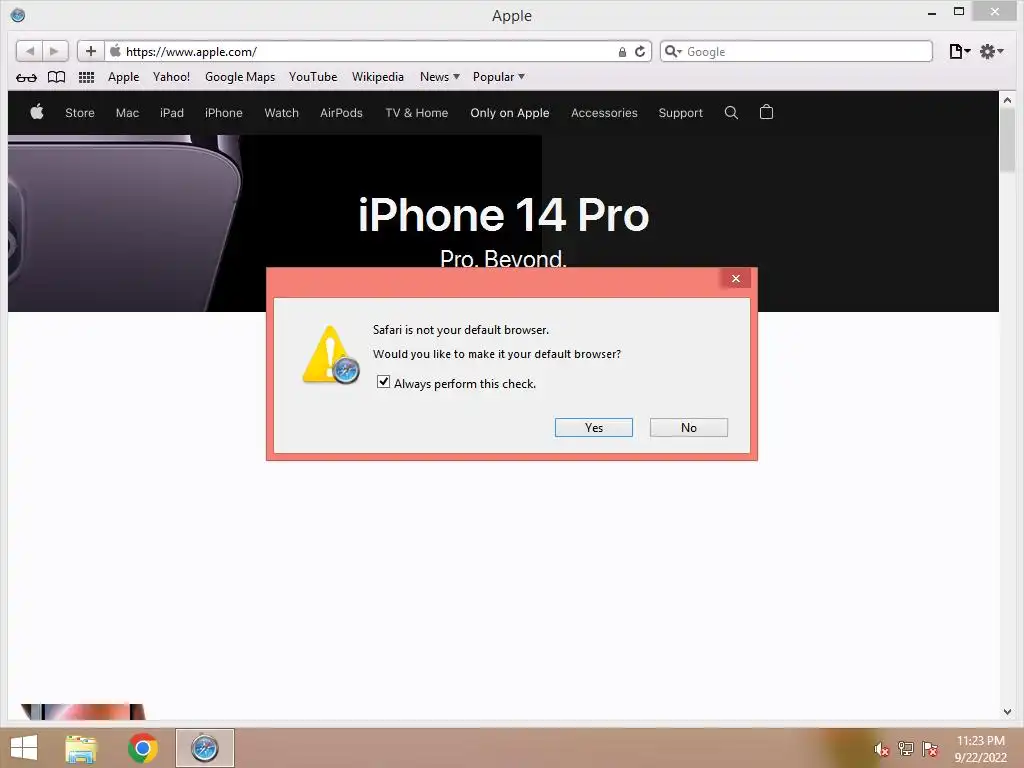1024x768 pixels.
Task: Open the Watch nav item
Action: (281, 113)
